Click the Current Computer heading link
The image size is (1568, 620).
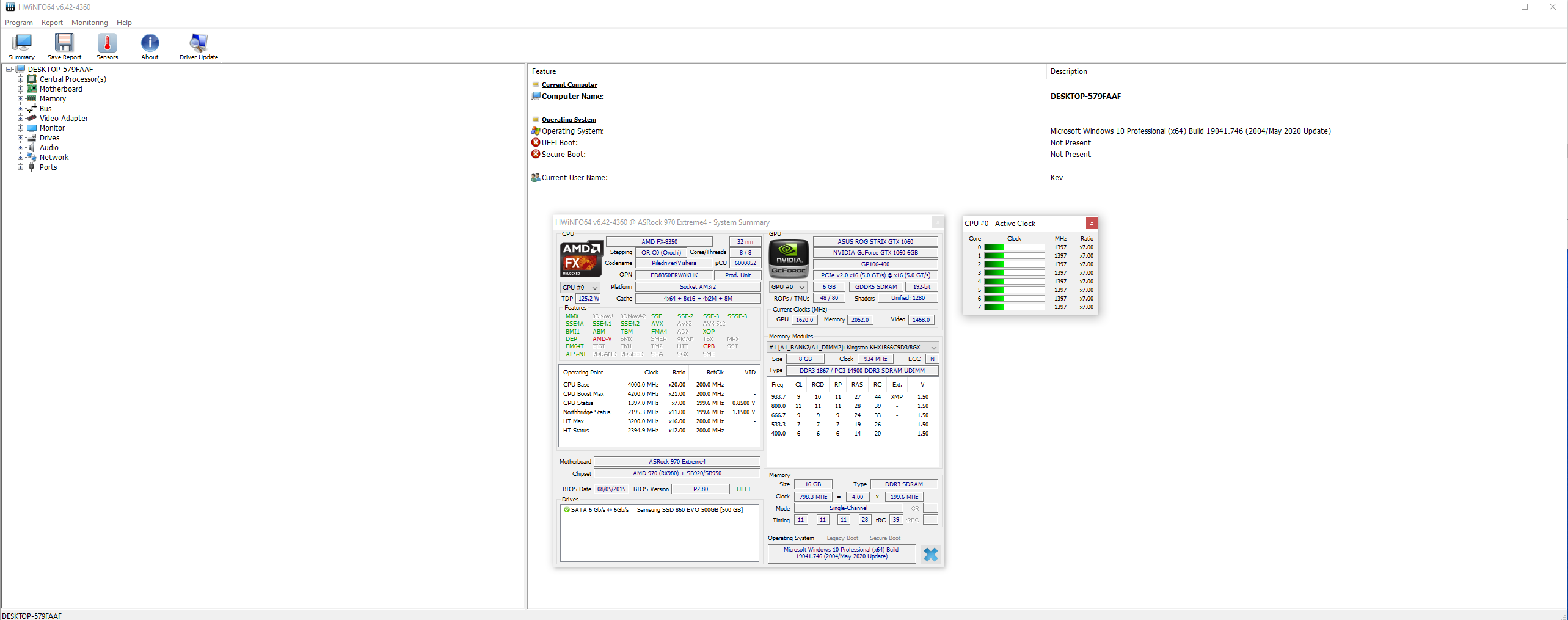569,85
